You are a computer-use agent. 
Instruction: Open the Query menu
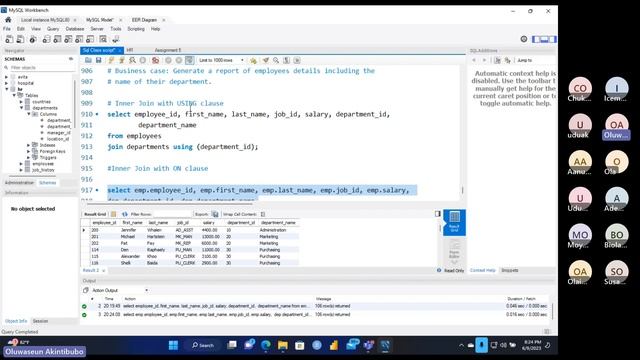(x=53, y=29)
